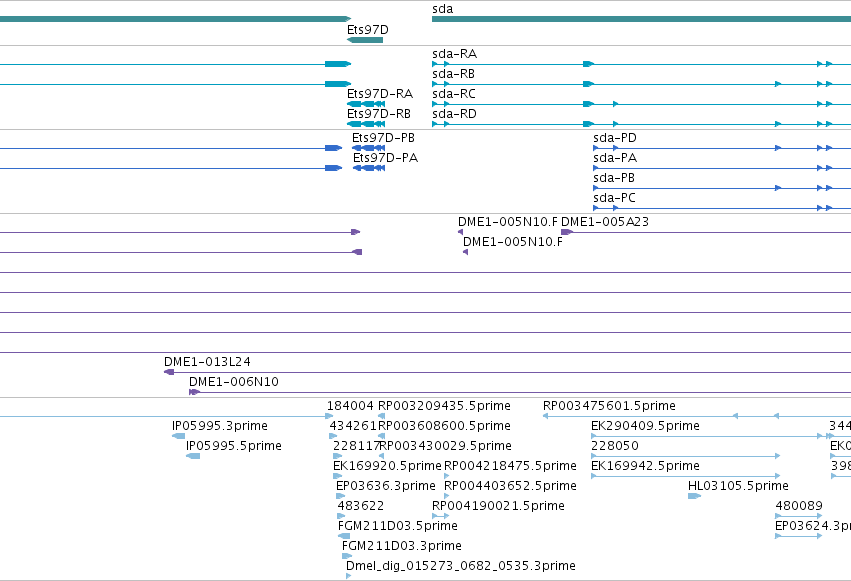The height and width of the screenshot is (581, 851).
Task: Select the DME1-013L24 feature label
Action: [x=207, y=362]
